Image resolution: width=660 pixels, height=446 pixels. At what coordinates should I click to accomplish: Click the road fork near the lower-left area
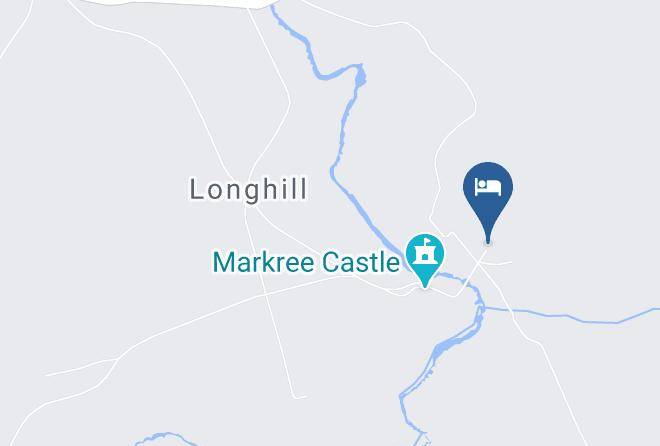coord(117,360)
